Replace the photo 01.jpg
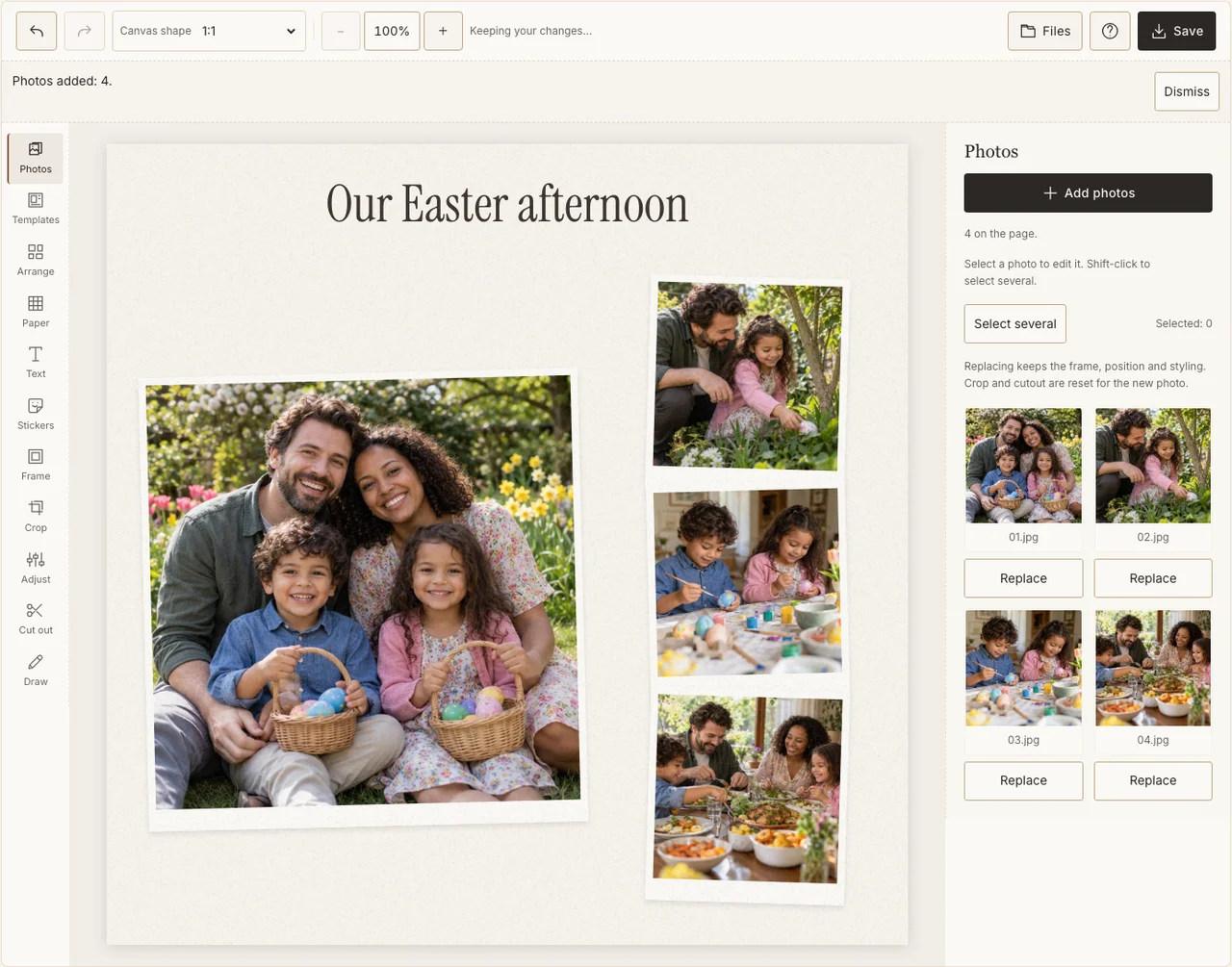 click(1023, 578)
